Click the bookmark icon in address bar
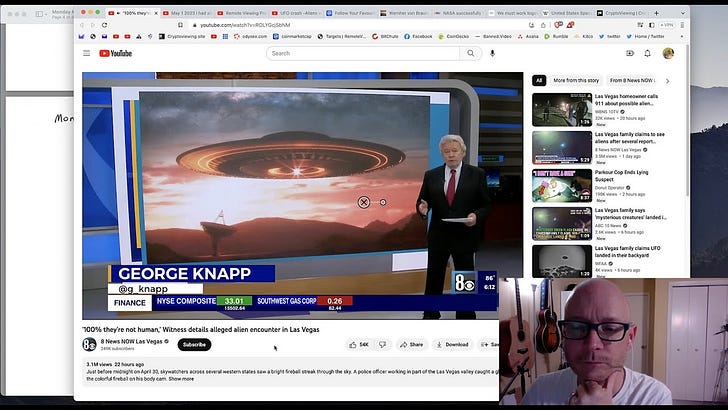Image resolution: width=728 pixels, height=410 pixels. [x=180, y=25]
